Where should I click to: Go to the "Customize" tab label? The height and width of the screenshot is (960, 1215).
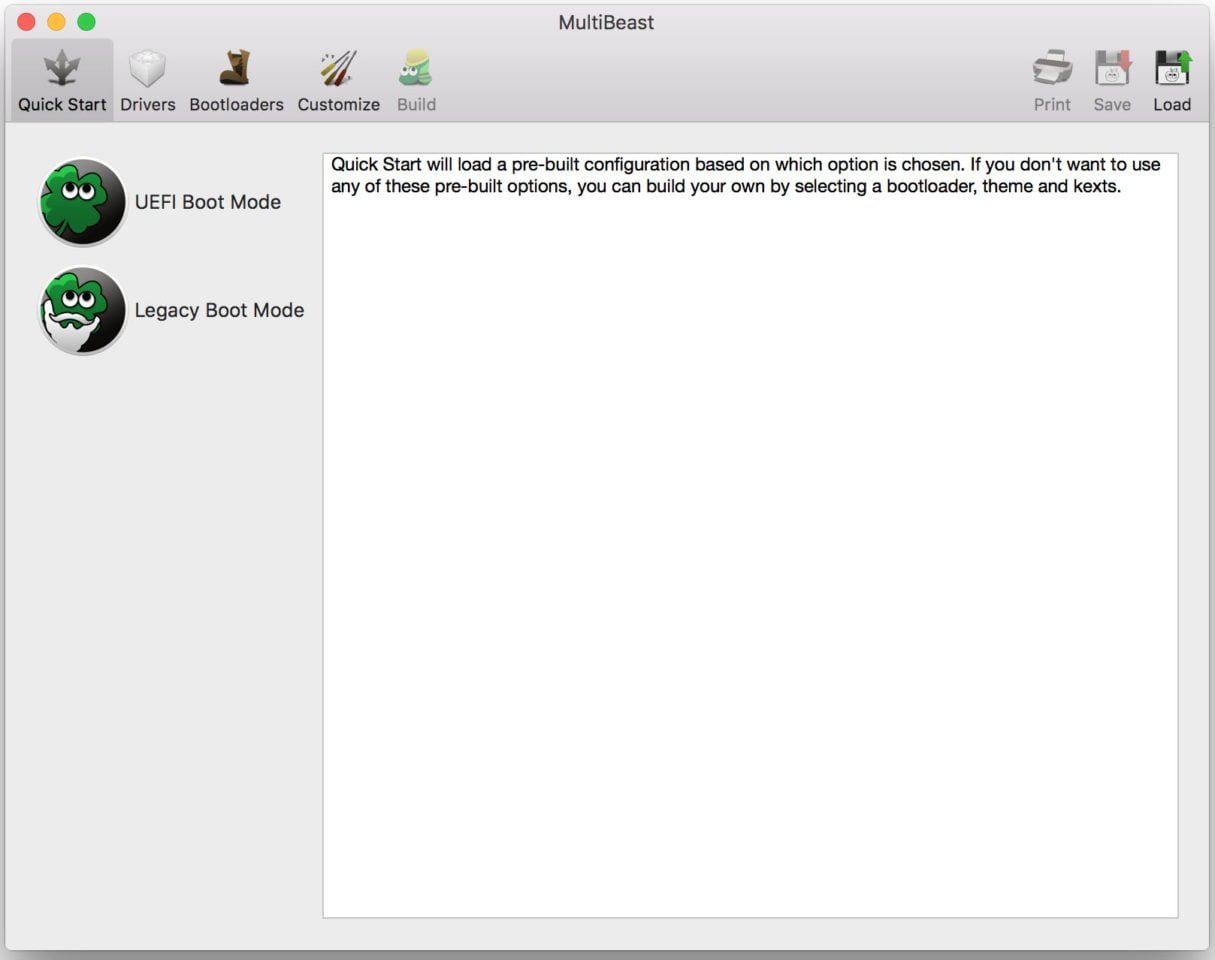(338, 104)
